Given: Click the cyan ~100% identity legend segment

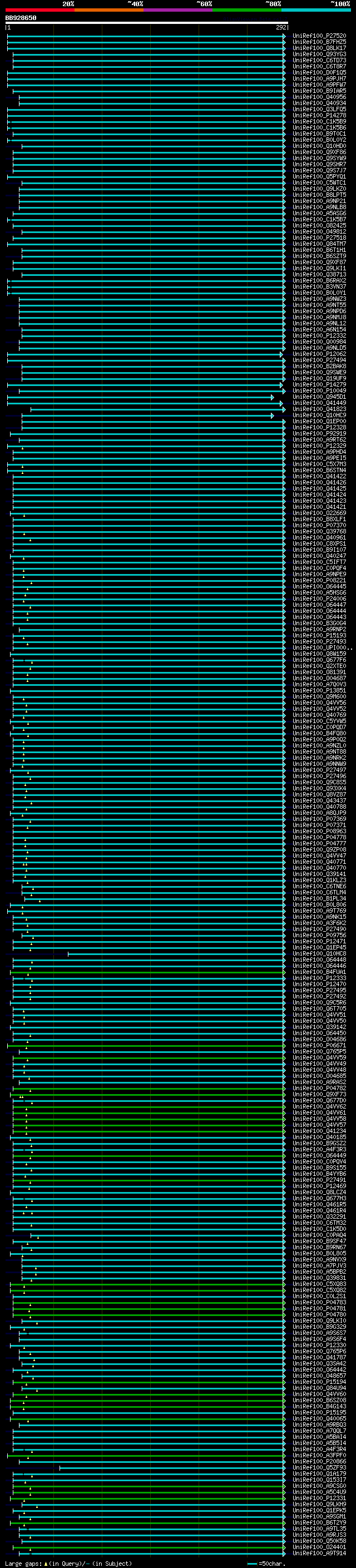Looking at the screenshot, I should pos(316,10).
